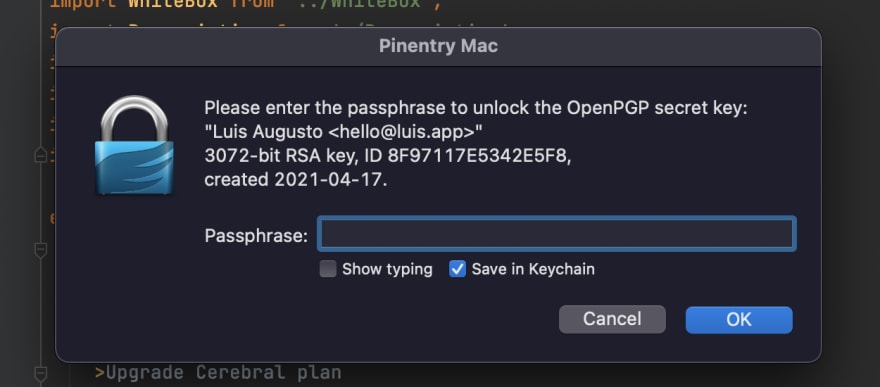Collapse the fold marker beside Upgrade Cerebral plan
The width and height of the screenshot is (880, 387).
pyautogui.click(x=40, y=374)
